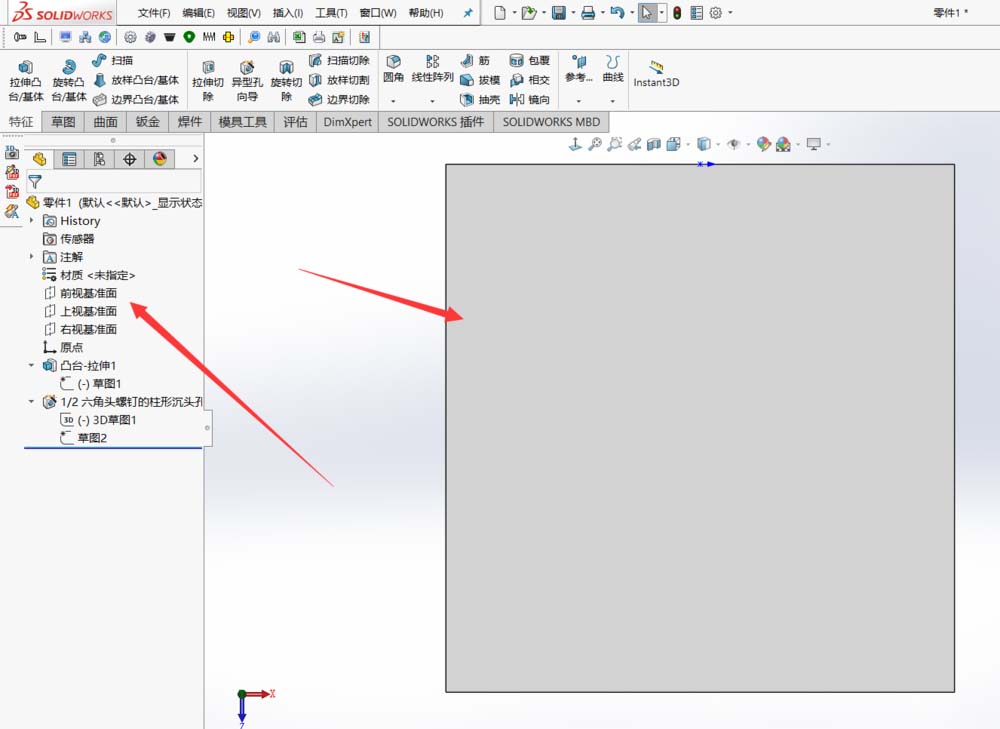Select 前视基准面 in the feature tree
This screenshot has width=1000, height=729.
[x=88, y=293]
